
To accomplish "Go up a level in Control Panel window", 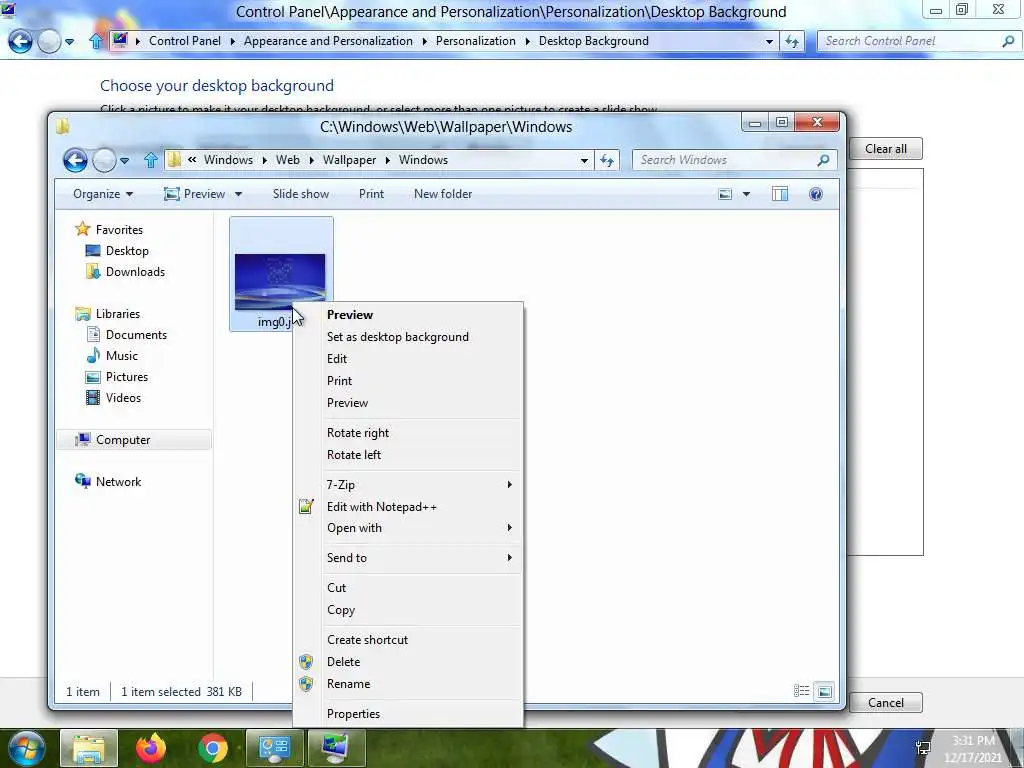I will (96, 41).
